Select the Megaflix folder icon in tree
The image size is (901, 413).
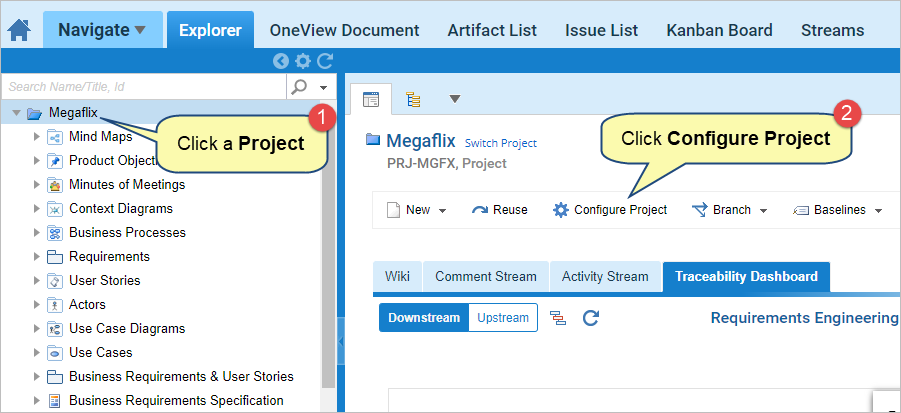pyautogui.click(x=34, y=113)
